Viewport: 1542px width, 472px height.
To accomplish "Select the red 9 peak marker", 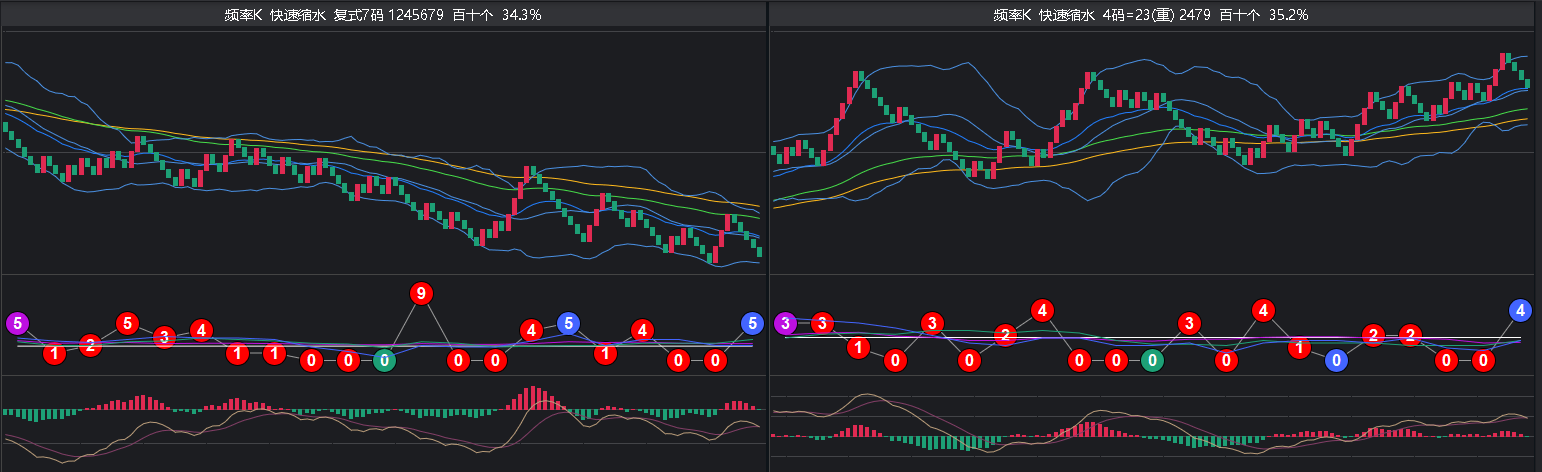I will pos(421,294).
